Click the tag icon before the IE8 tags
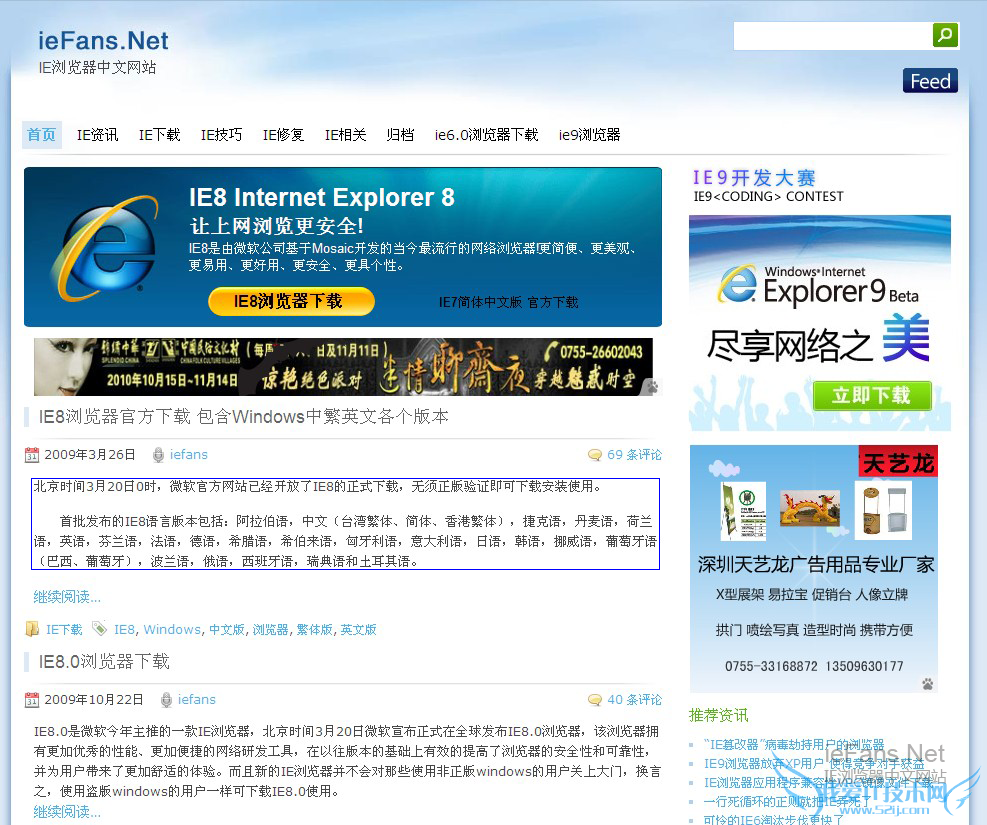 [x=98, y=629]
